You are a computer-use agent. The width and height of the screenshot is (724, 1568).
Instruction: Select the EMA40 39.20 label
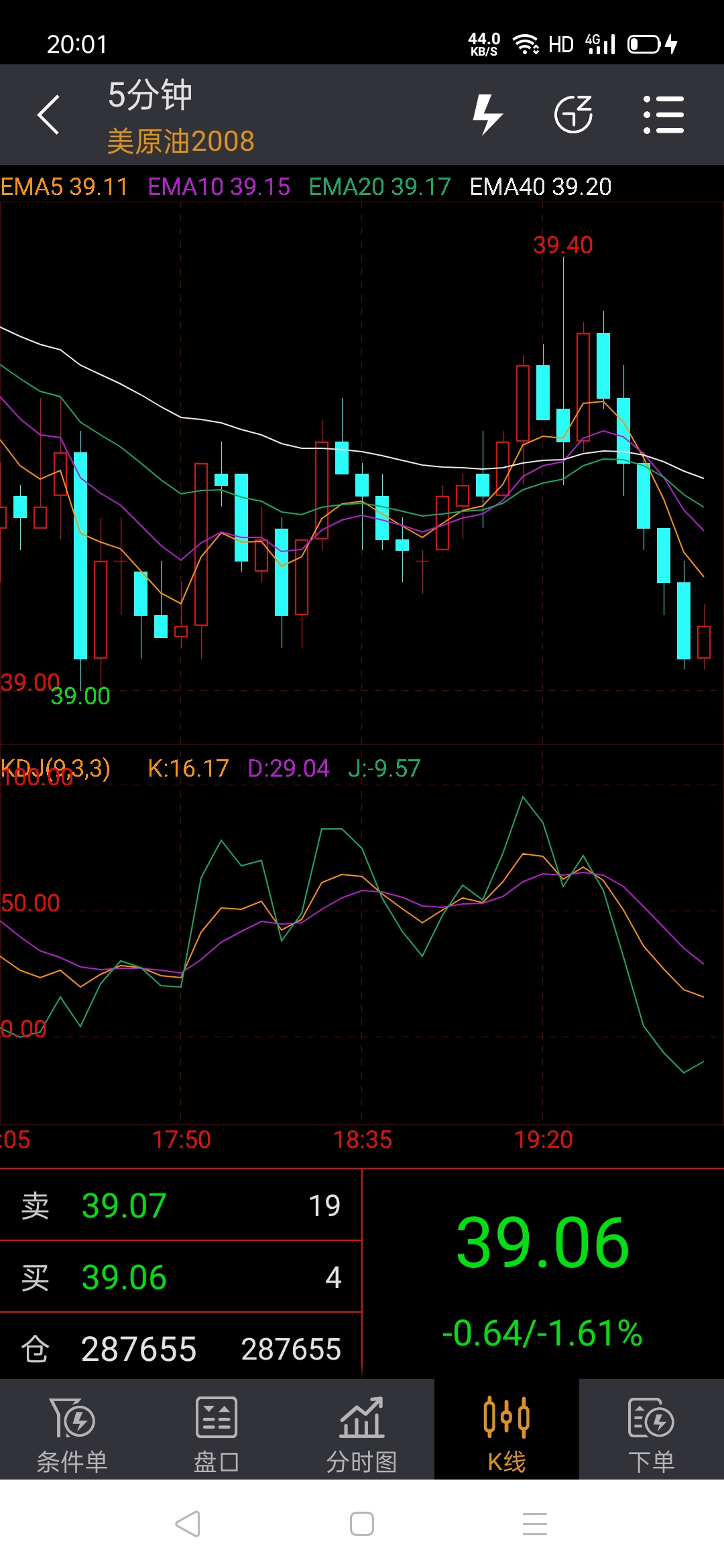pyautogui.click(x=540, y=186)
